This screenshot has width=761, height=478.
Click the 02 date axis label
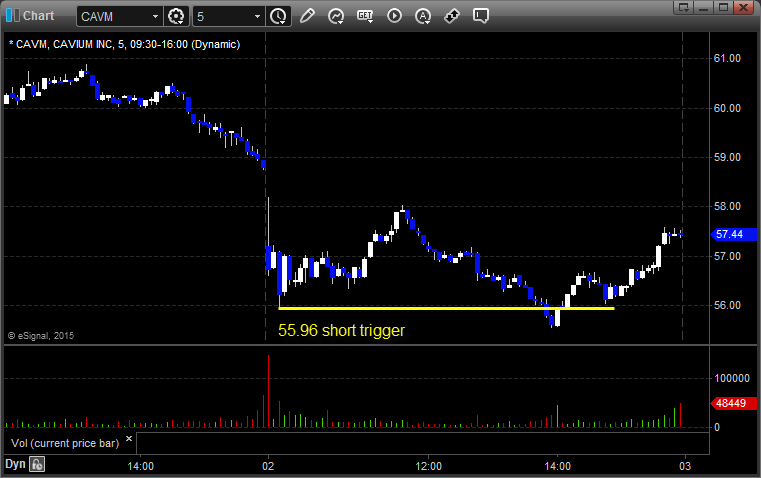[x=268, y=466]
